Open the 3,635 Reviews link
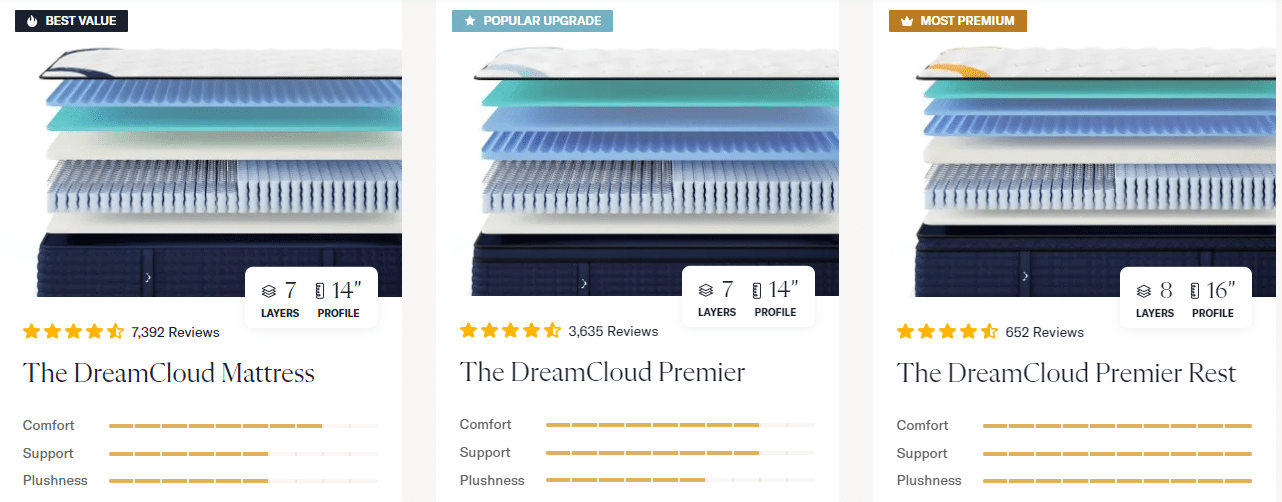This screenshot has height=502, width=1282. [613, 331]
